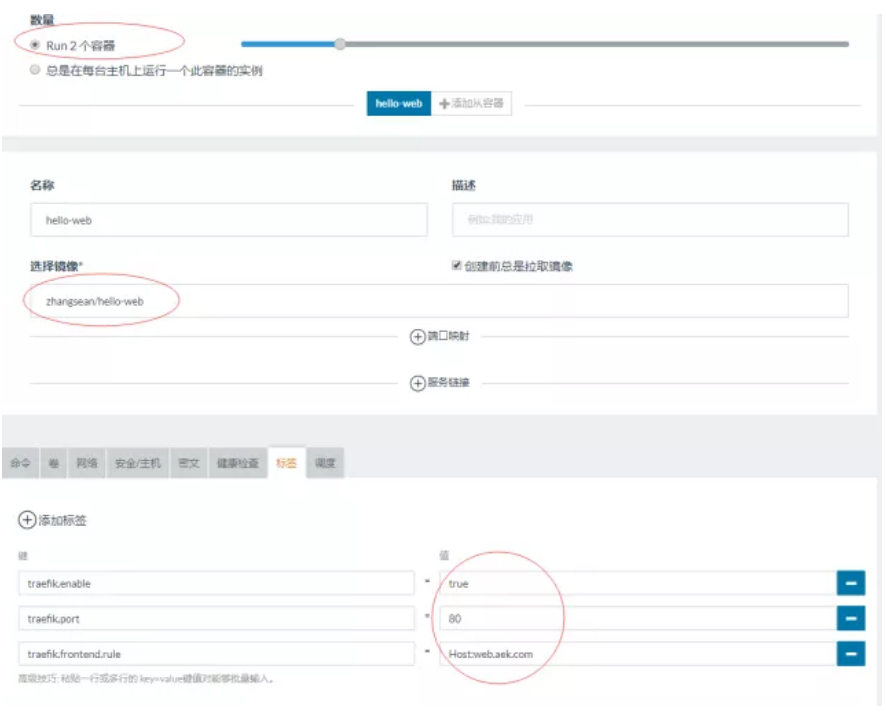The width and height of the screenshot is (886, 712).
Task: Click the 添加从容器 sidekick button
Action: click(x=471, y=103)
